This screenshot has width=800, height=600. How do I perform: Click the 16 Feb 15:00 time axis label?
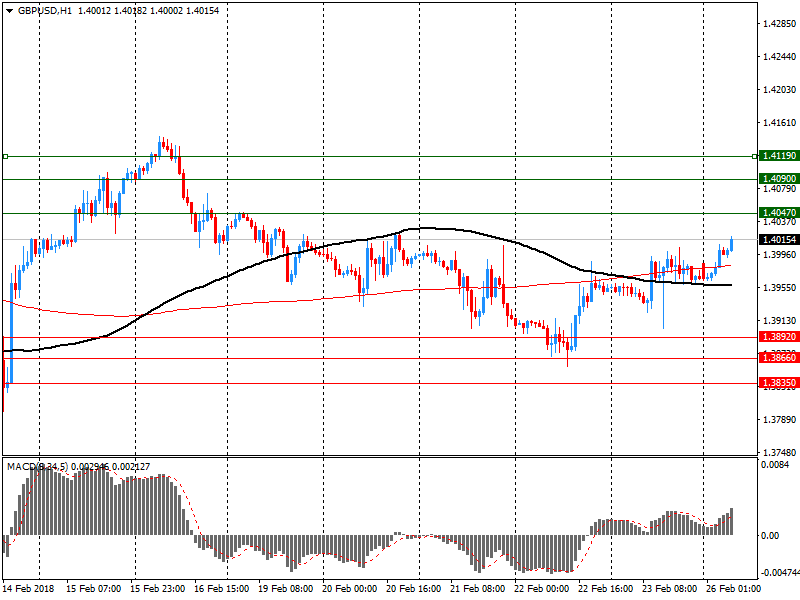[x=221, y=589]
